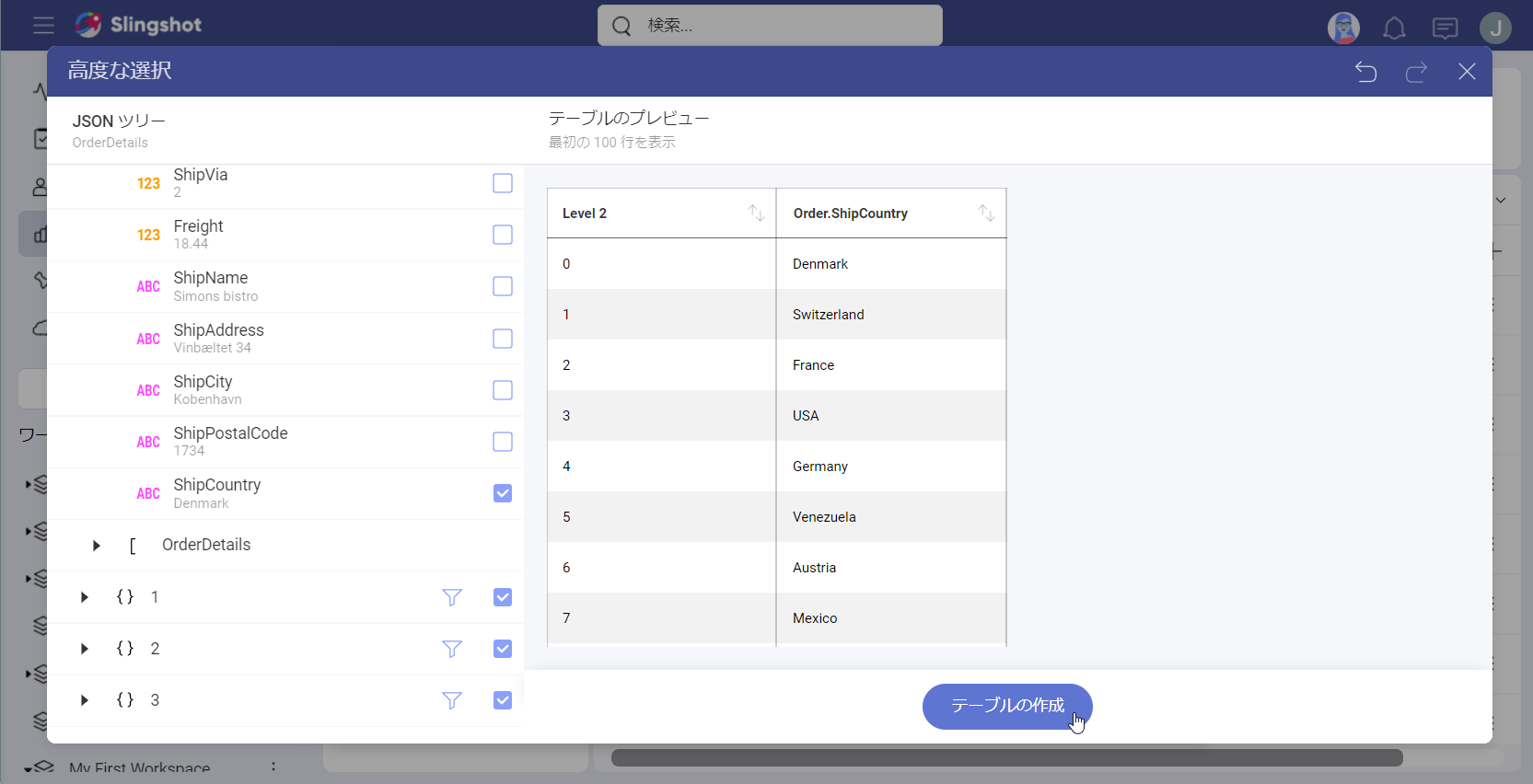Click ABC type icon for ShipCountry

pyautogui.click(x=148, y=494)
